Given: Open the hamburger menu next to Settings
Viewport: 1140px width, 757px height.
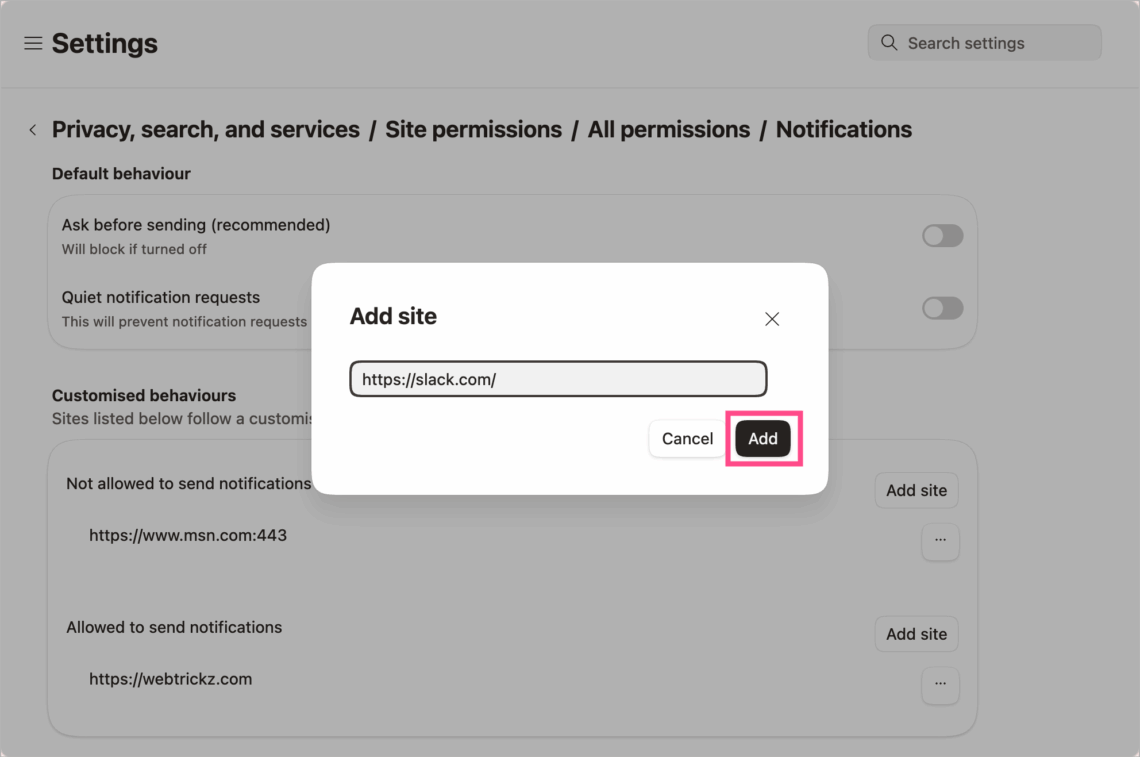Looking at the screenshot, I should (33, 44).
